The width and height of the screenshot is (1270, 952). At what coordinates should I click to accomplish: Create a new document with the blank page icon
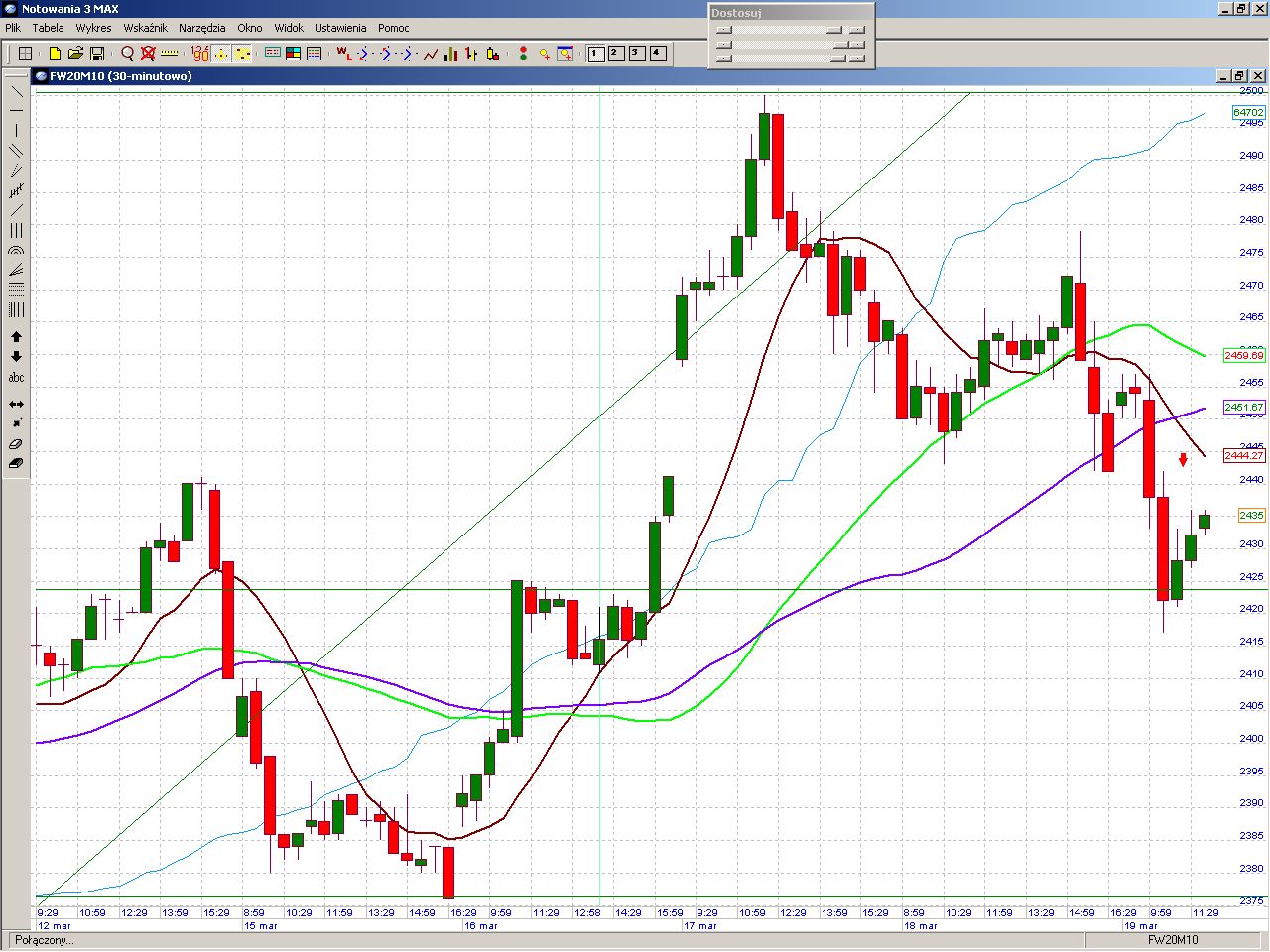[x=55, y=54]
